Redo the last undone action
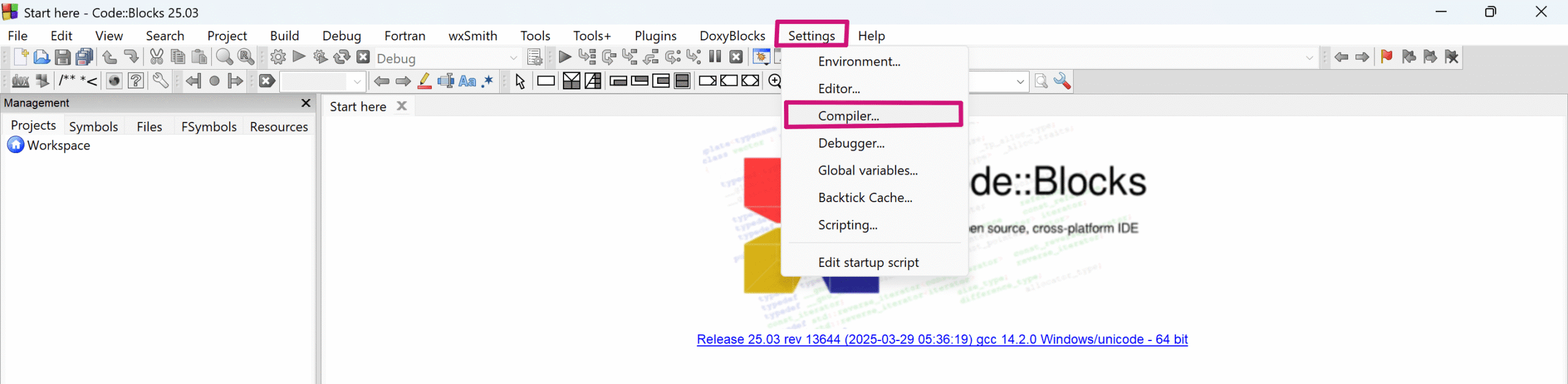Screen dimensions: 1568x384 click(131, 57)
